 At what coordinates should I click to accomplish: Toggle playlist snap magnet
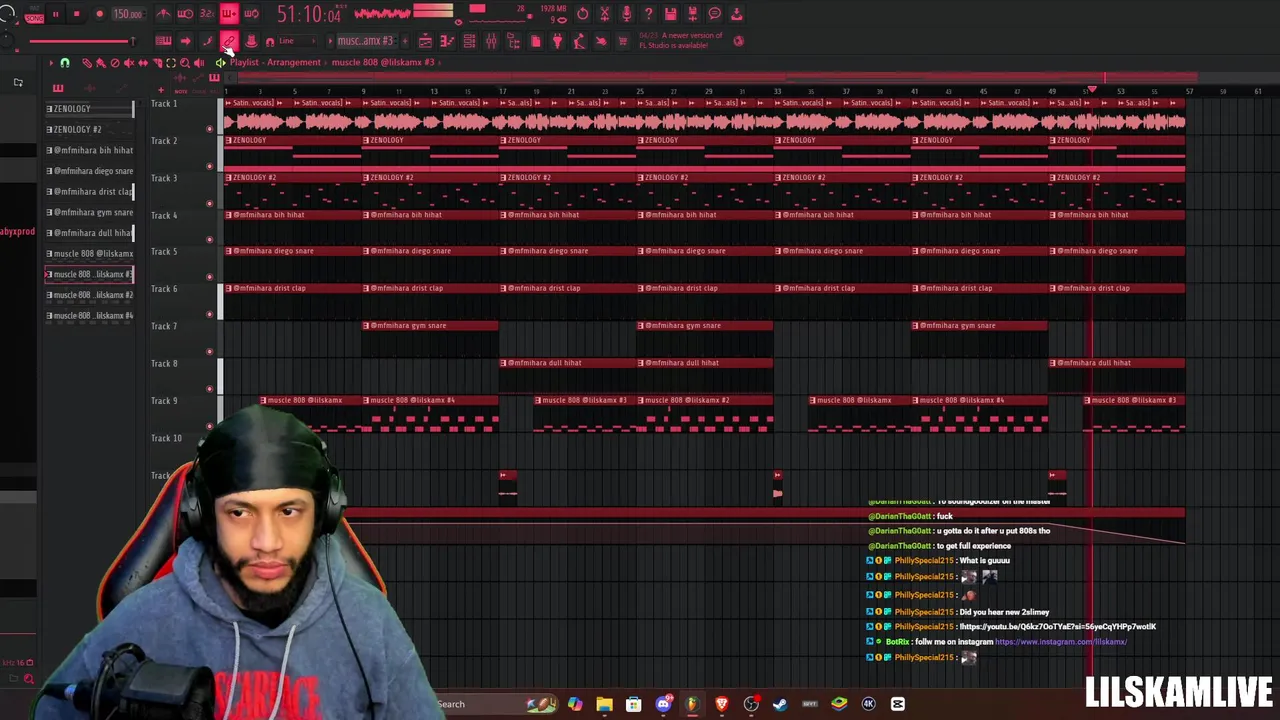(65, 63)
